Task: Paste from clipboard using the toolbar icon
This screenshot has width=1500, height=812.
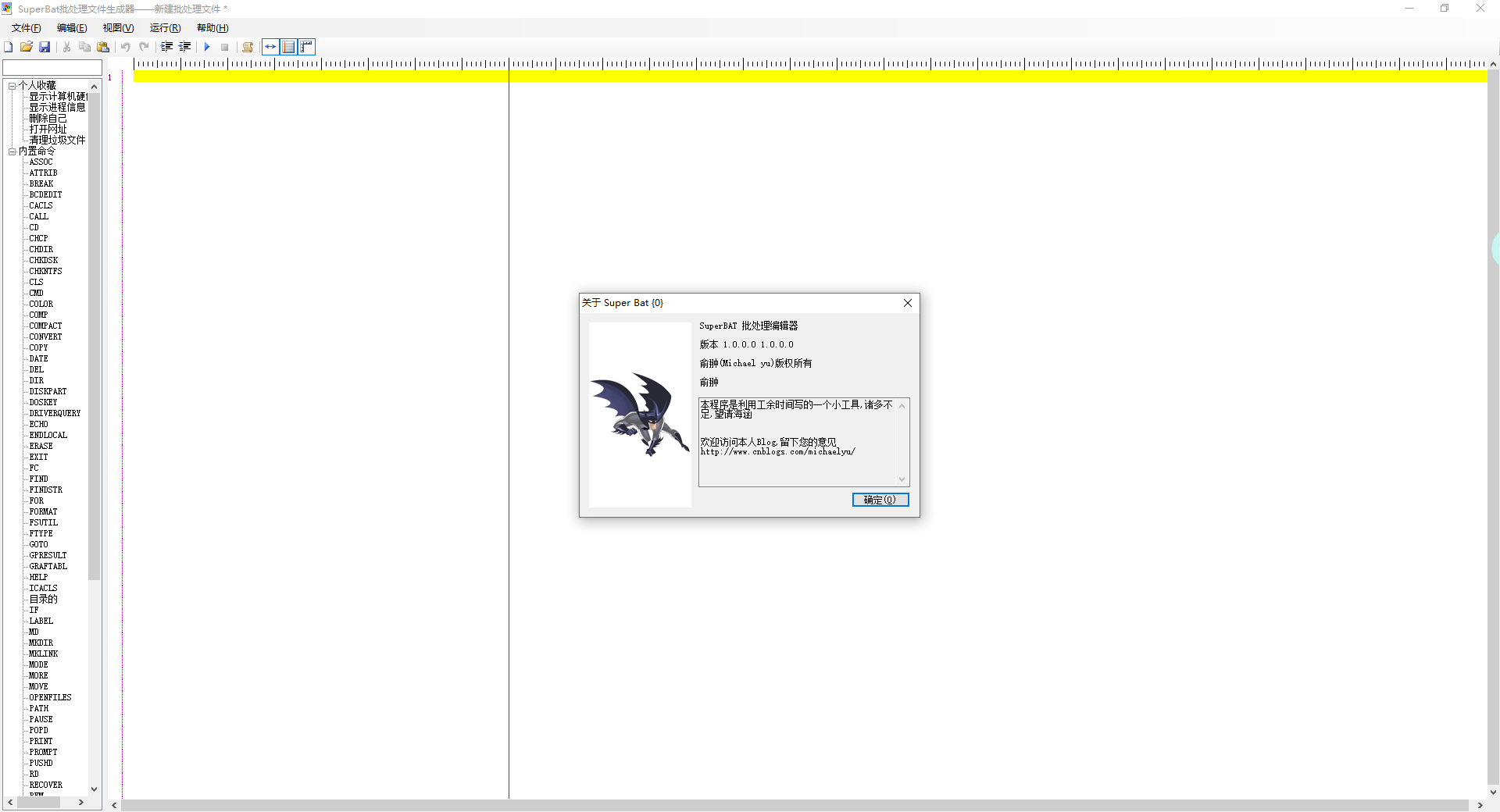Action: click(103, 47)
